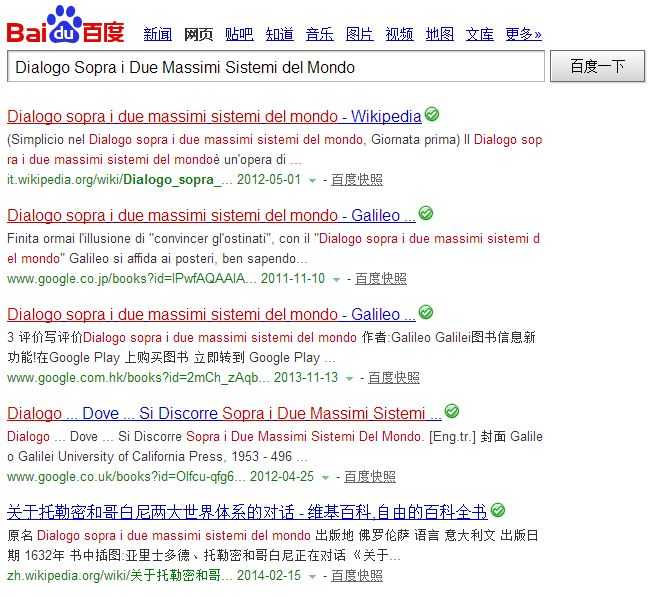Click snippet text starting 原名 Dialogo sopra
Screen dimensions: 653x597
[x=273, y=546]
